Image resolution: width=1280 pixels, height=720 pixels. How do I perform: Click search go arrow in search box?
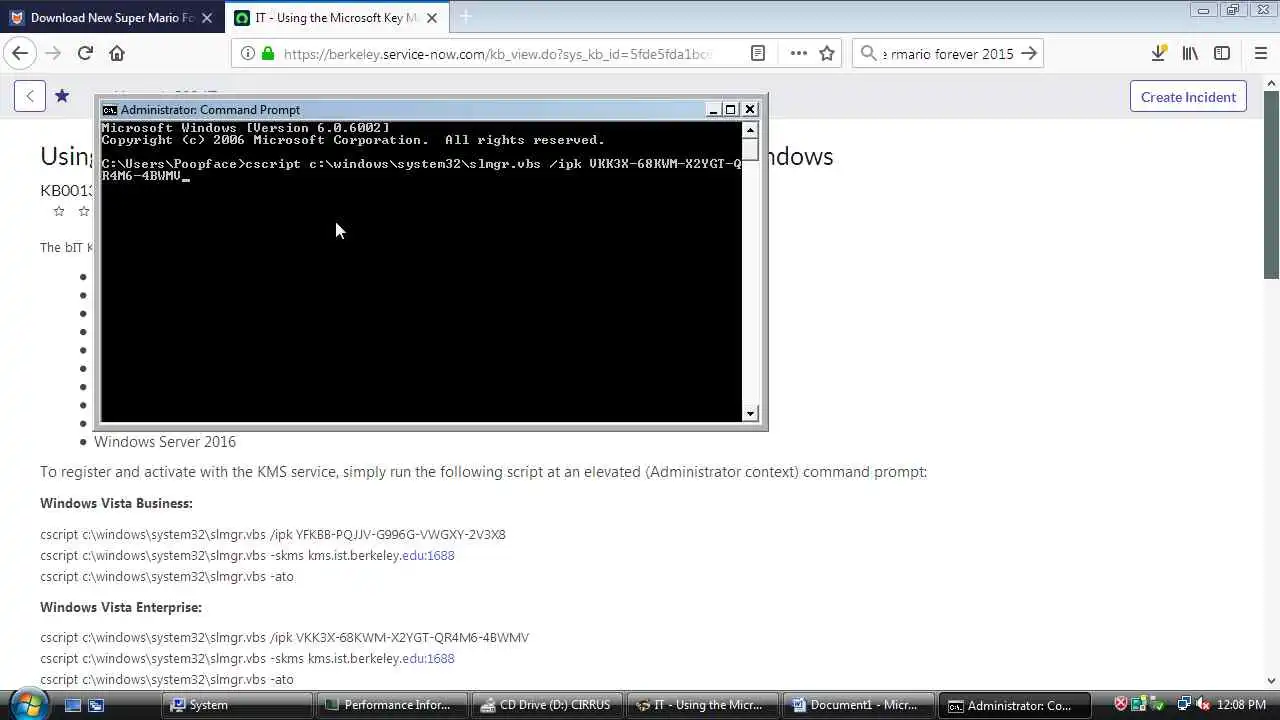1029,54
